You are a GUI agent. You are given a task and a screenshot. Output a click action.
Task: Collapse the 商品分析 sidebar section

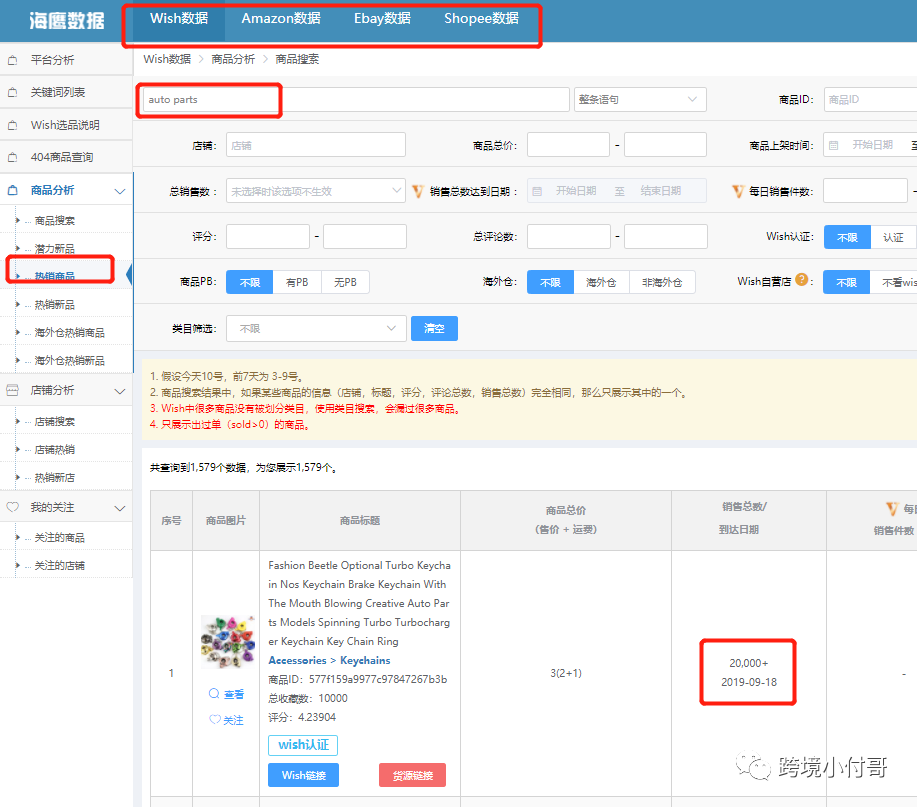(x=119, y=188)
